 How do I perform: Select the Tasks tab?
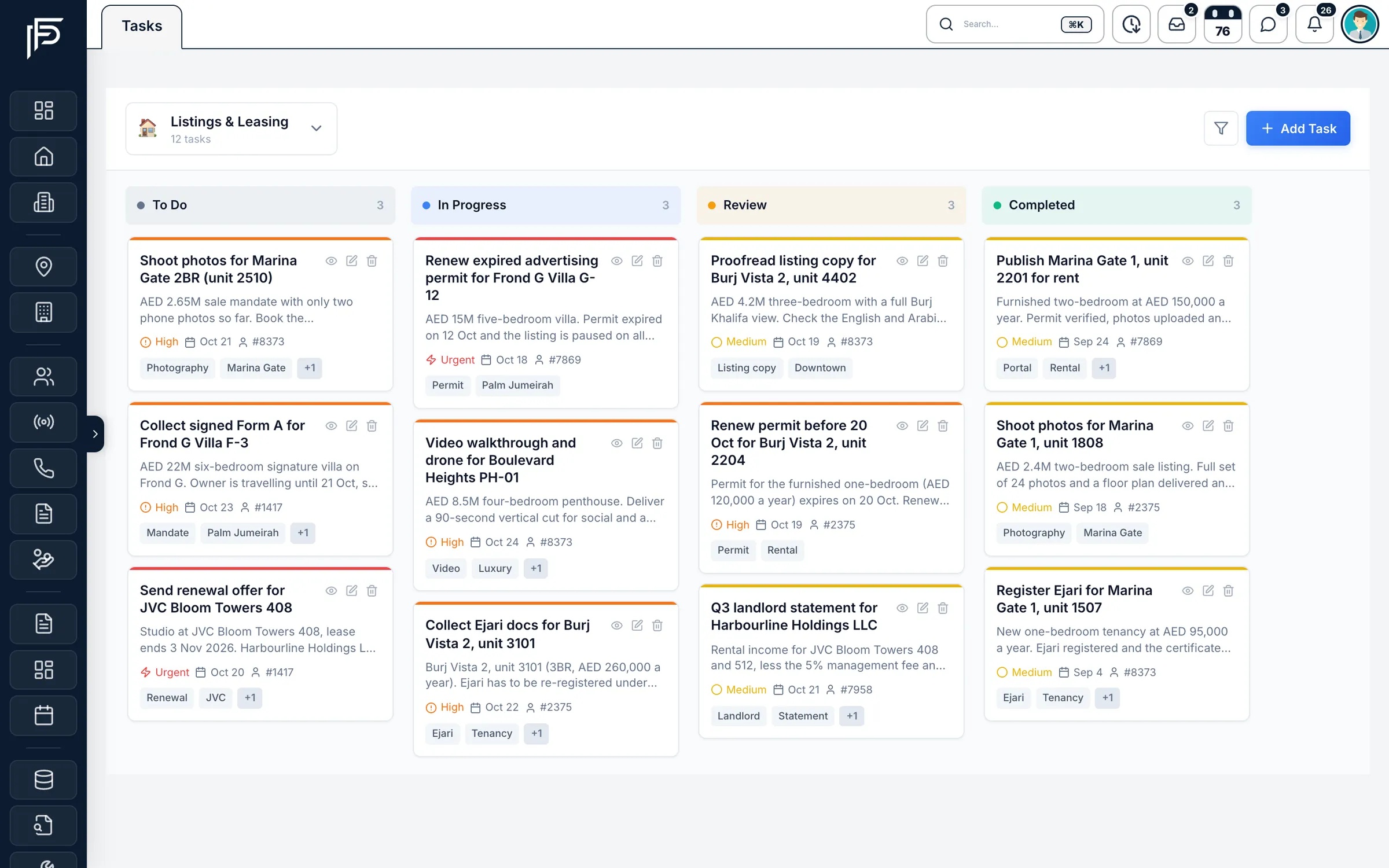[142, 26]
